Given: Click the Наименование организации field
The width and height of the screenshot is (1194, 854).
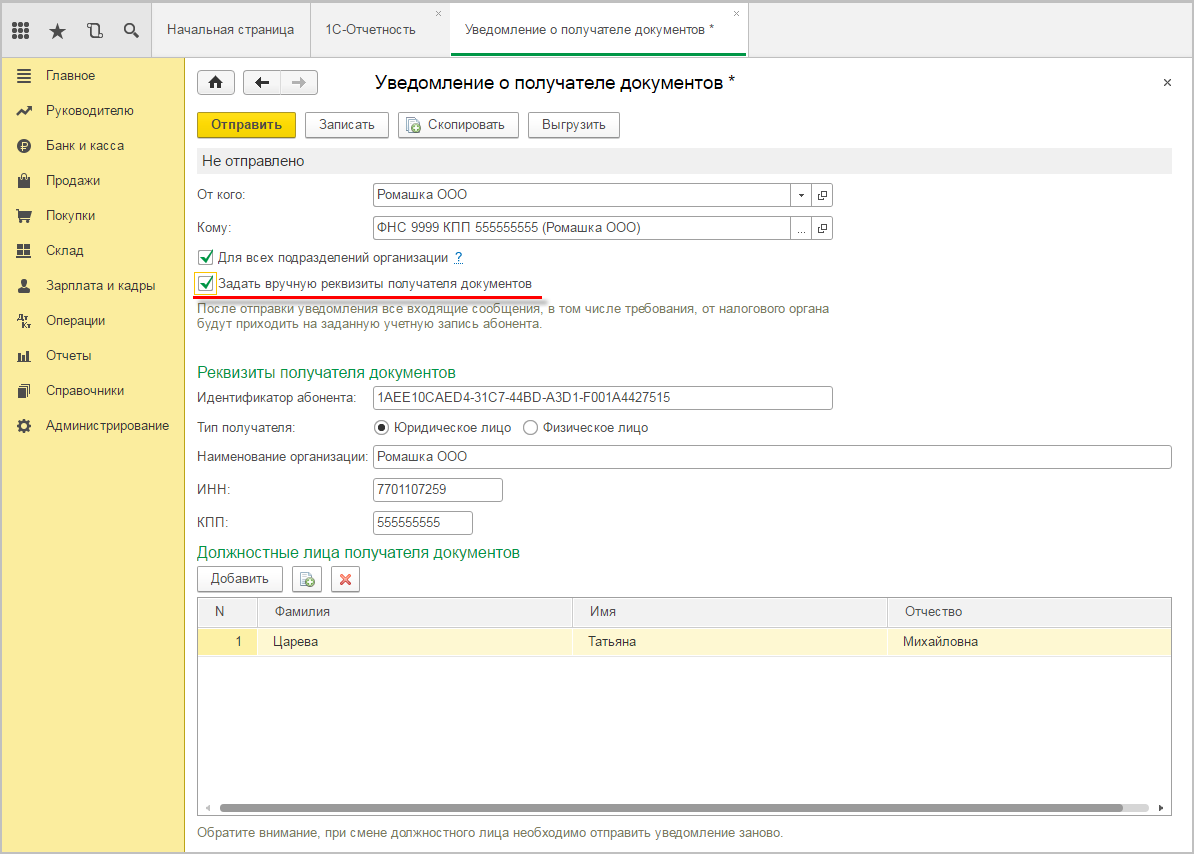Looking at the screenshot, I should pos(772,457).
